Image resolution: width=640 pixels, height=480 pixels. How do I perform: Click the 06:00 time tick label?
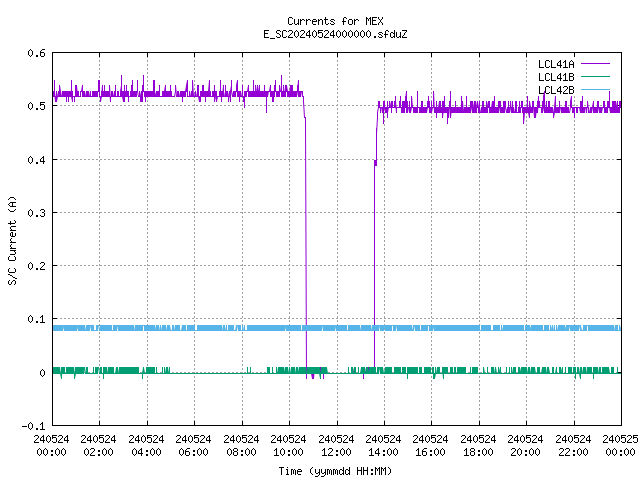(193, 452)
